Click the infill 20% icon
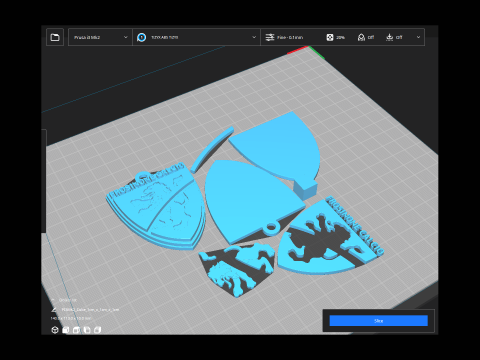The width and height of the screenshot is (480, 360). pyautogui.click(x=329, y=37)
